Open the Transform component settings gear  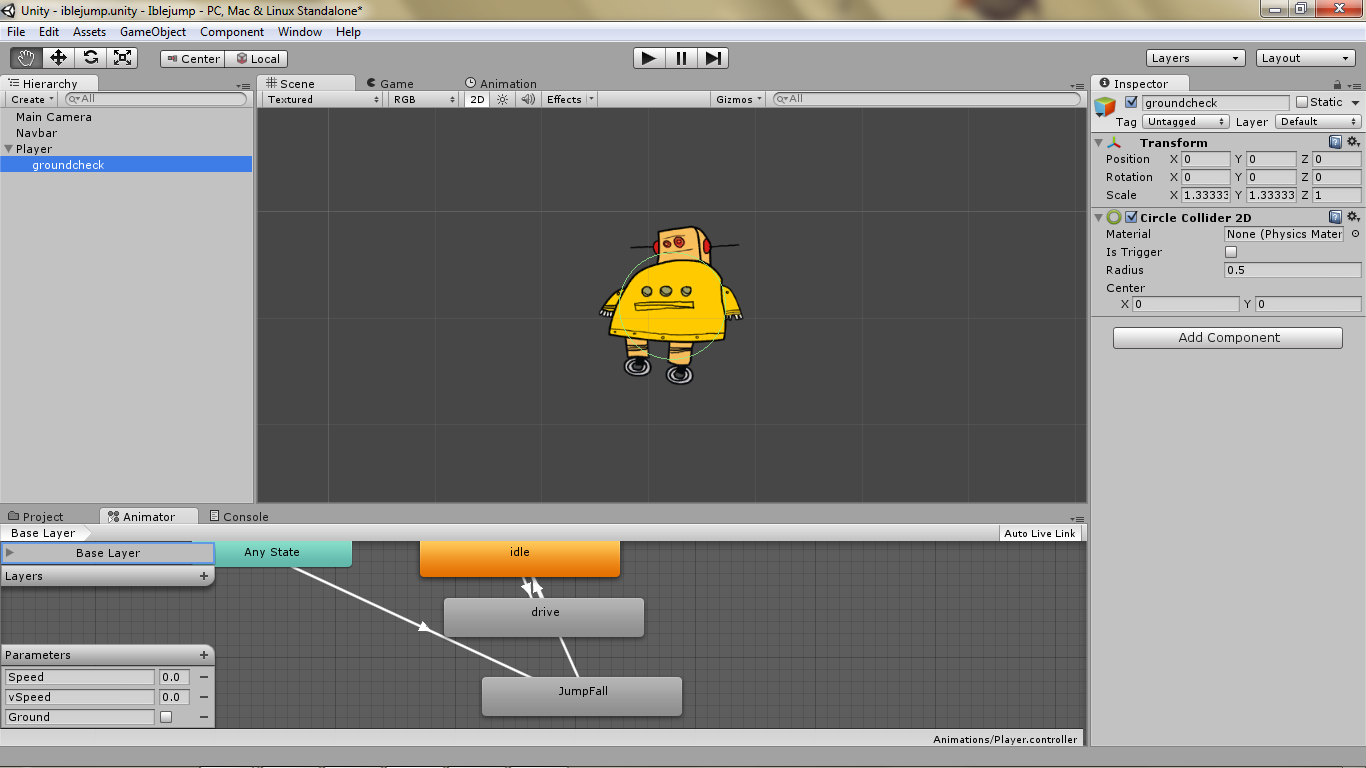click(1354, 142)
